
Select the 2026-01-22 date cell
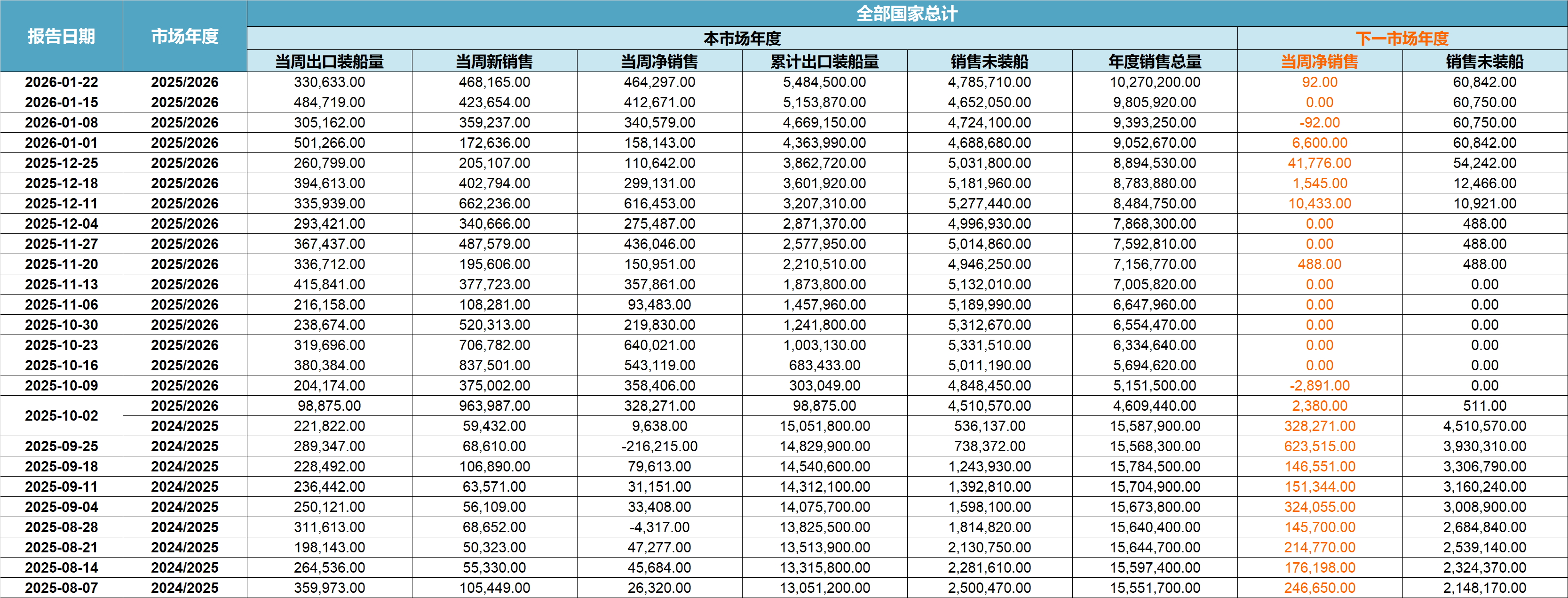point(62,82)
